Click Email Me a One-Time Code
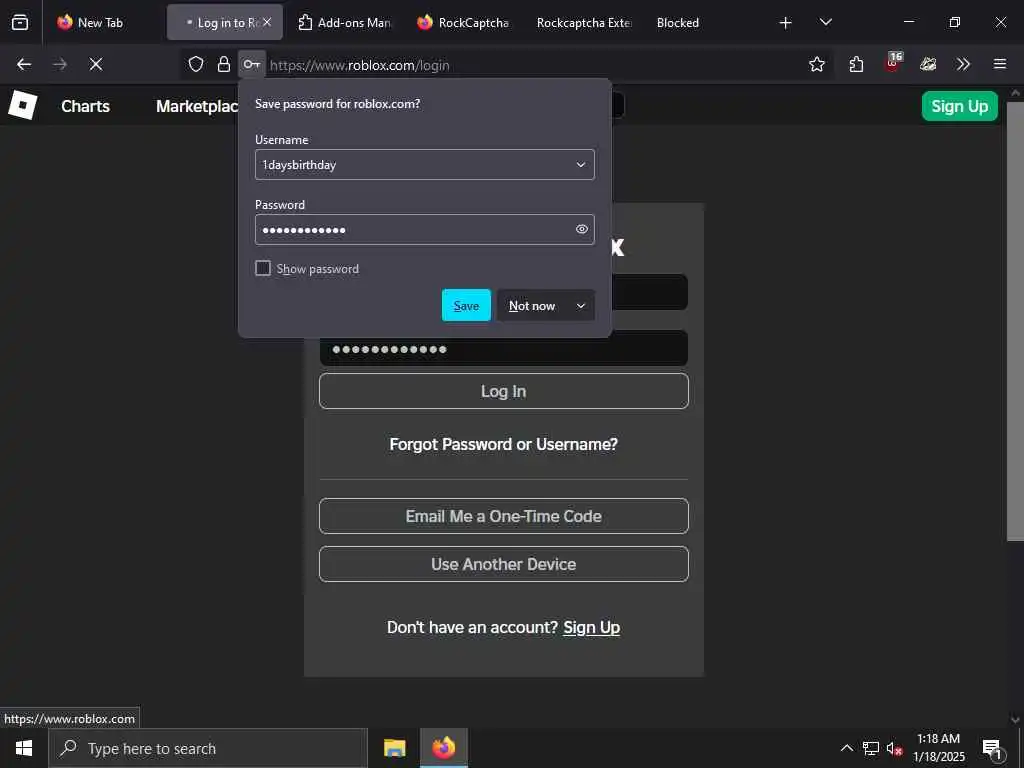 (504, 516)
